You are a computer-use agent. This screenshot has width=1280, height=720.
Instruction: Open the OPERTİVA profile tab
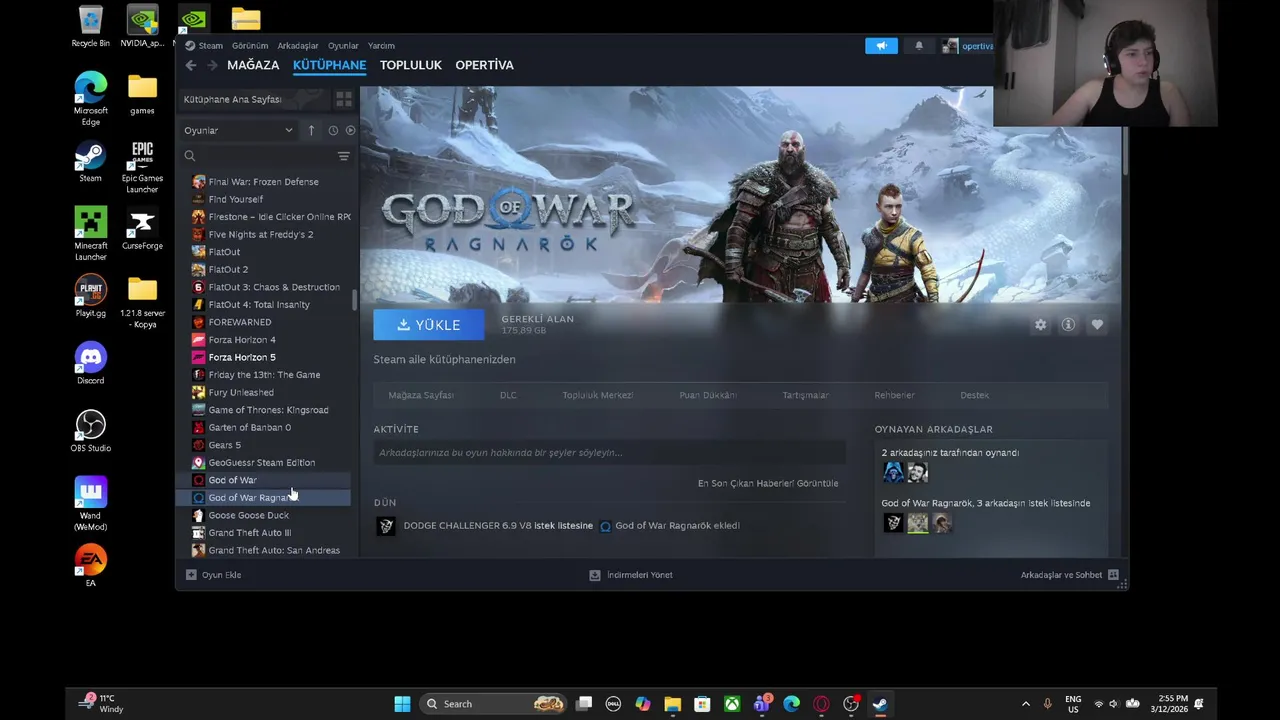pyautogui.click(x=484, y=65)
